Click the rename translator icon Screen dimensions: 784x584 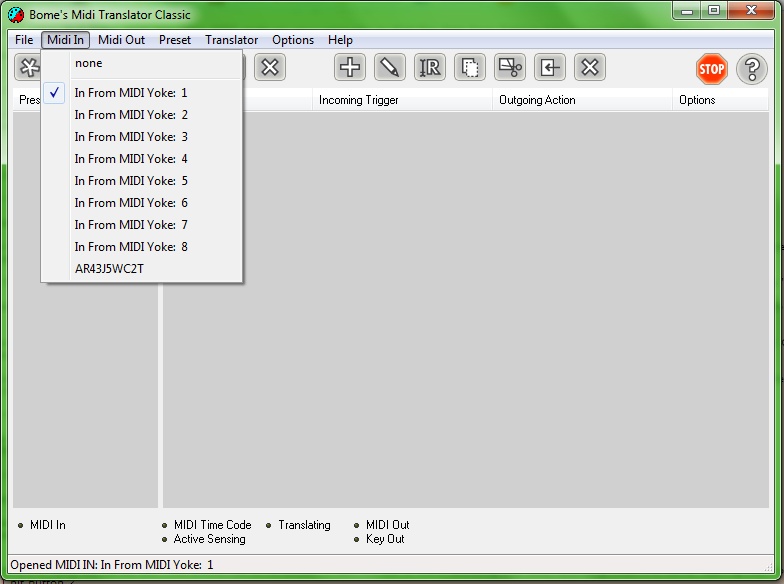point(430,68)
